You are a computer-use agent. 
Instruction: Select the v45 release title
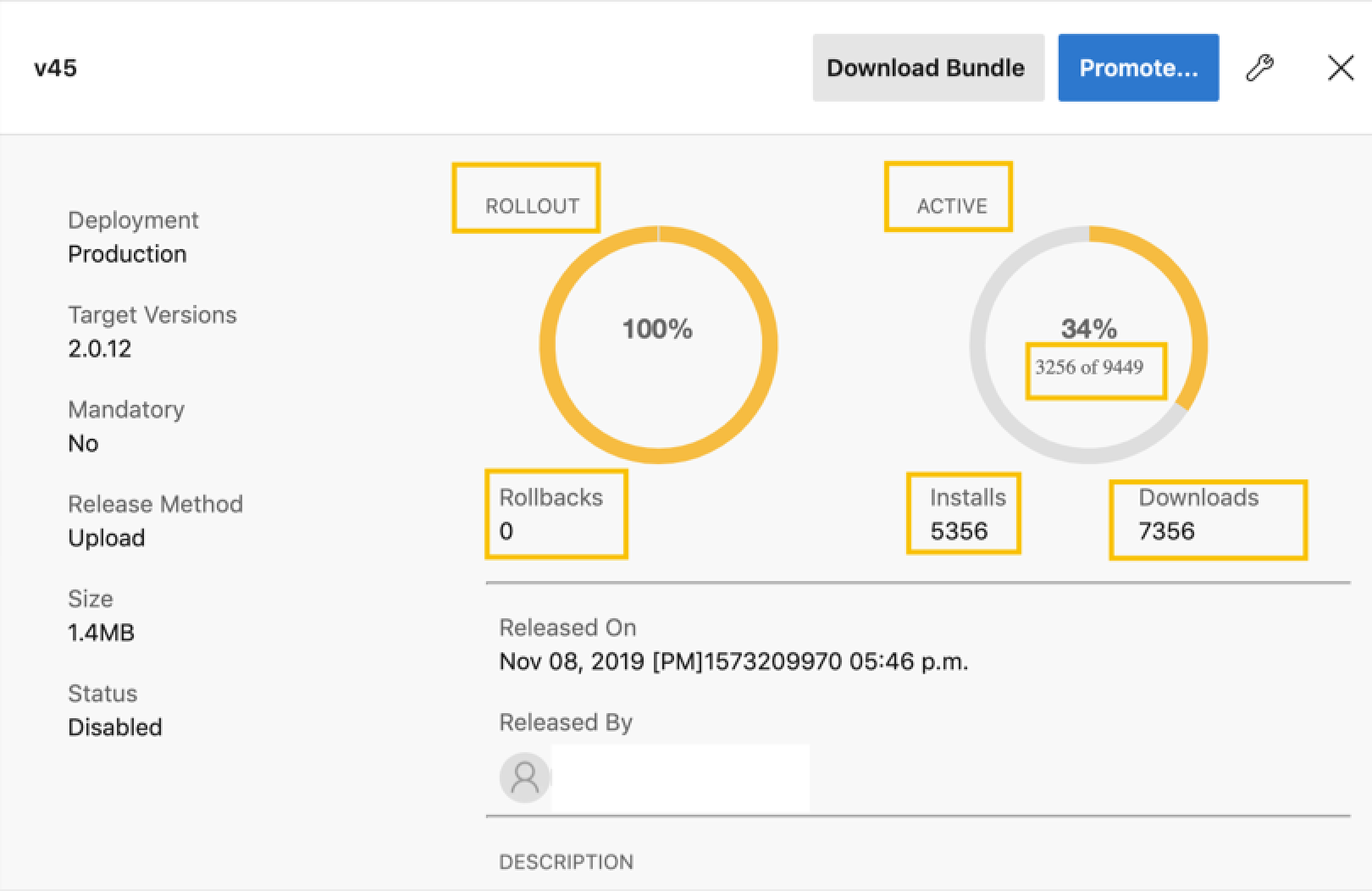pos(56,68)
